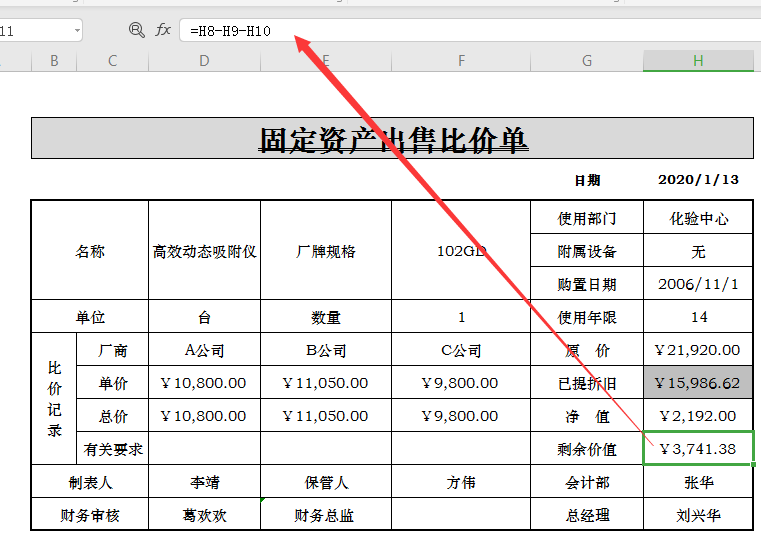Select the active cell ￥3,741.38
This screenshot has height=540, width=761.
point(698,448)
